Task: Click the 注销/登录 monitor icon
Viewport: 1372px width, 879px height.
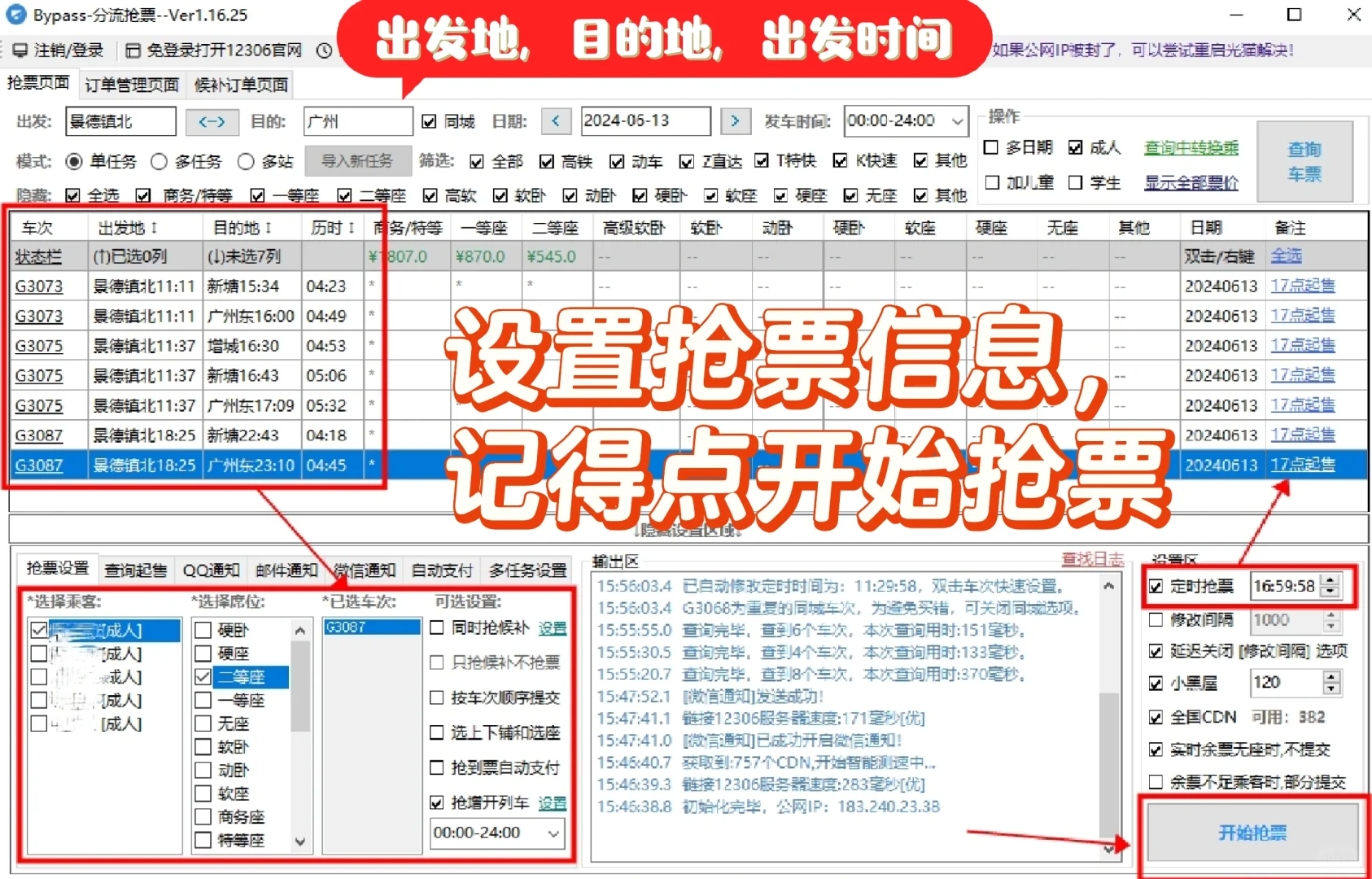Action: click(x=20, y=50)
